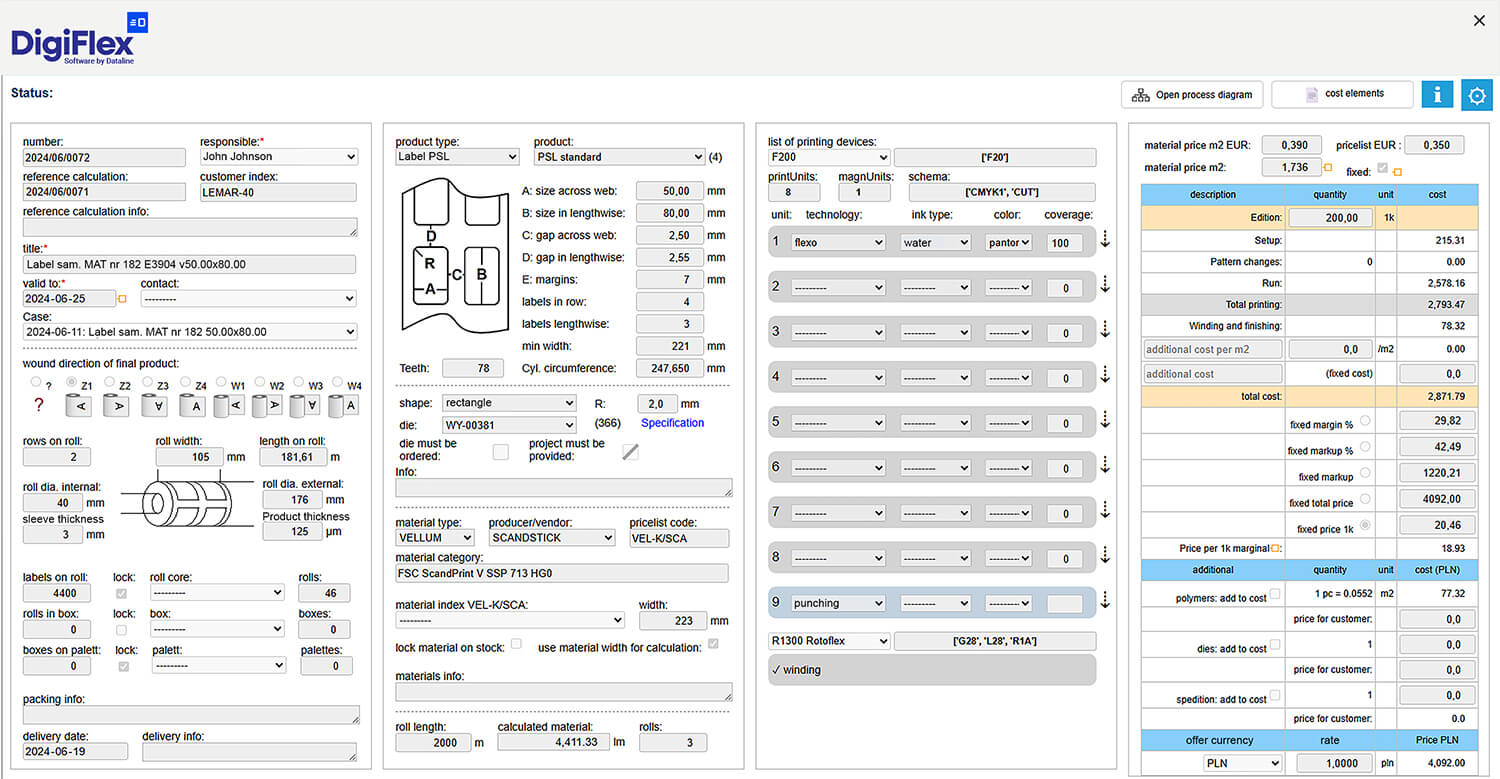Click the Edition quantity field 200,00

tap(1330, 217)
